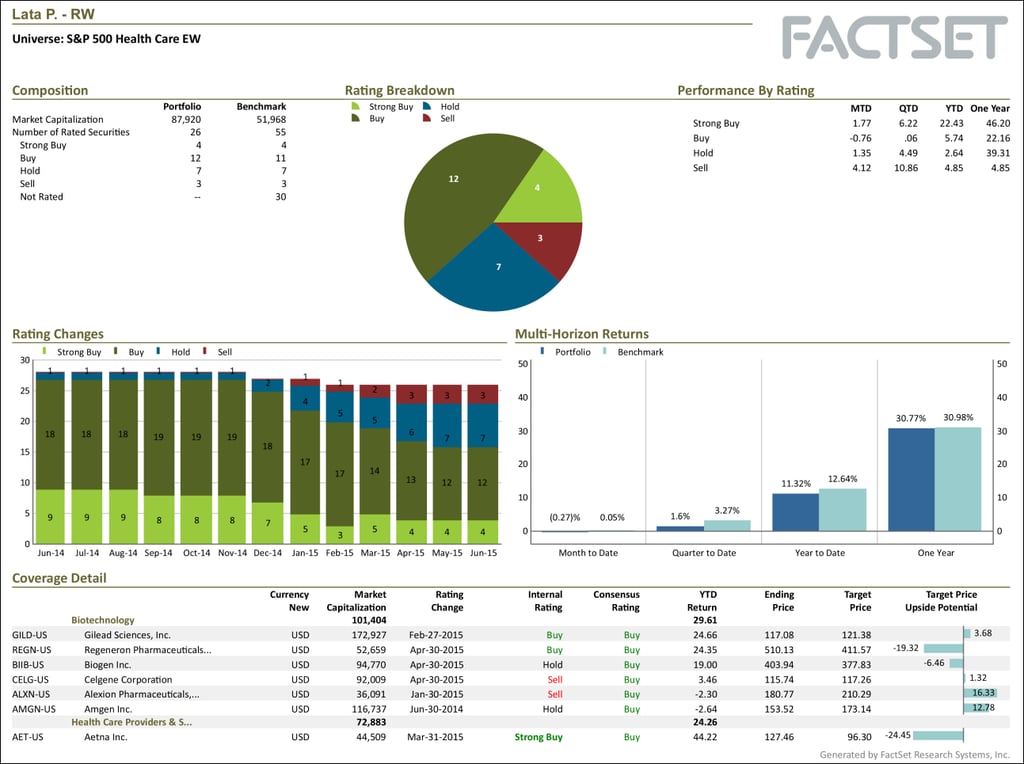Click Jun-14 Strong Buy bar segment showing 9
The image size is (1024, 764).
(50, 517)
